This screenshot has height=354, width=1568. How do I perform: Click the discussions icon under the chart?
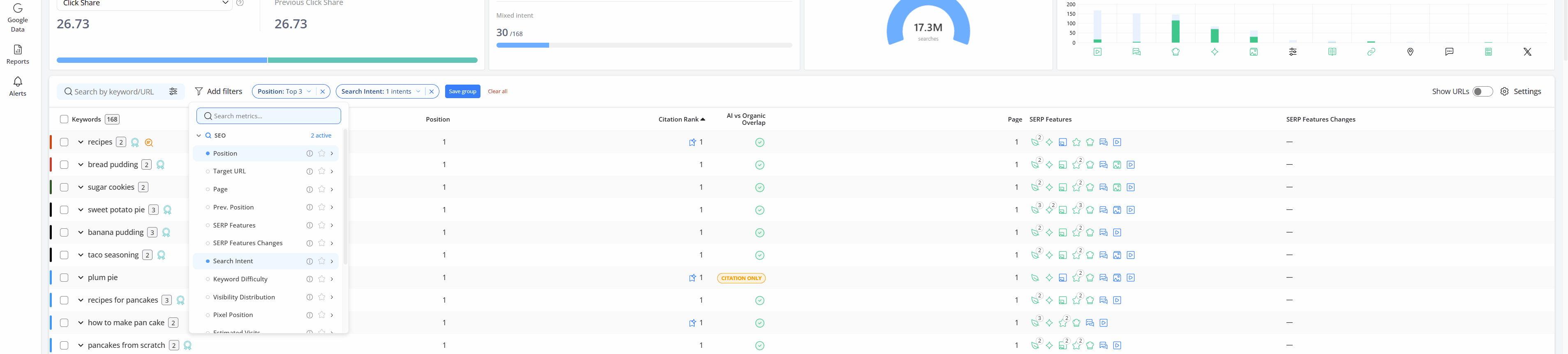click(1136, 52)
